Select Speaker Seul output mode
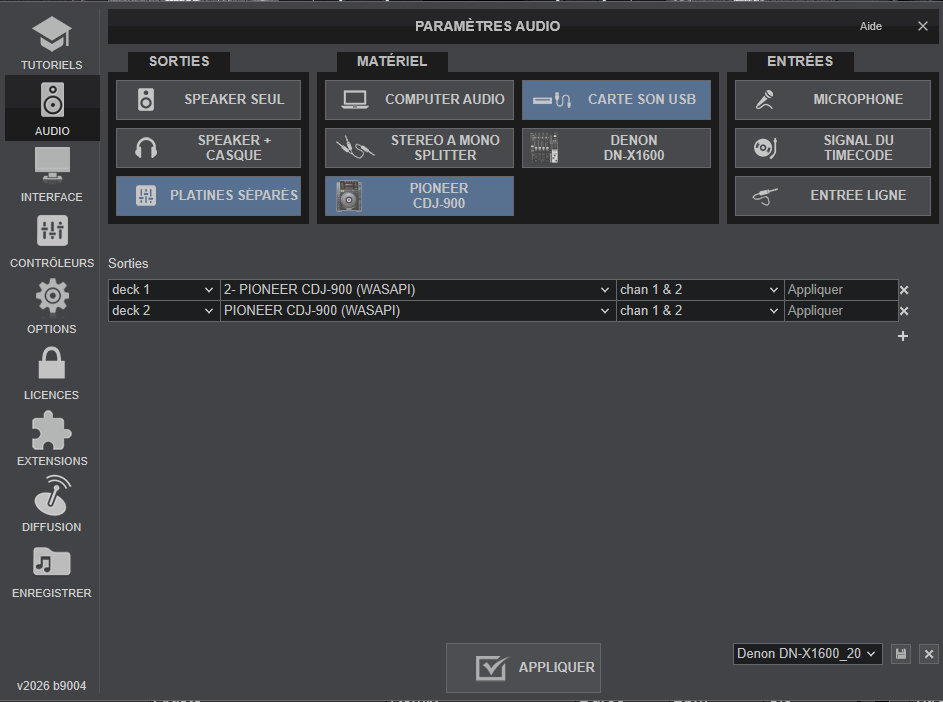 click(x=208, y=100)
